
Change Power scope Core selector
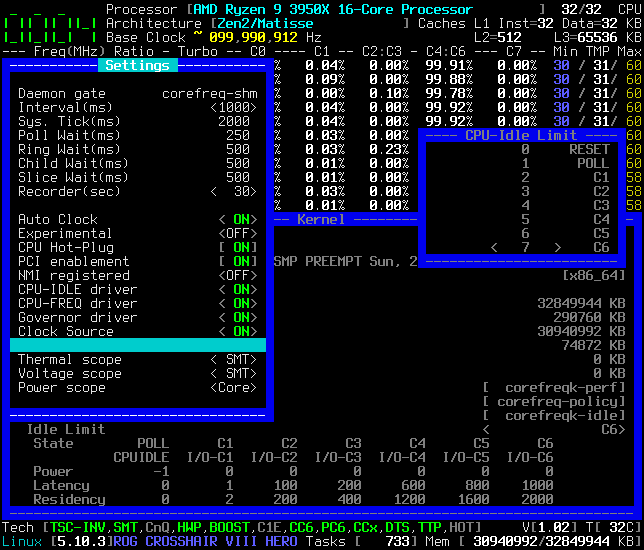(x=234, y=387)
